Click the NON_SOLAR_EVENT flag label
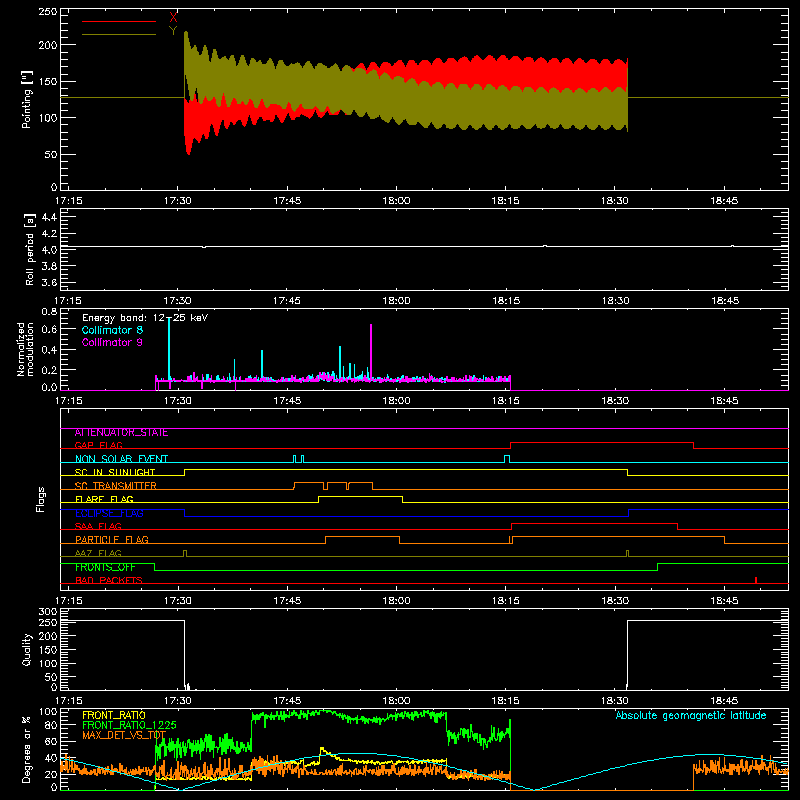The width and height of the screenshot is (800, 800). [121, 459]
